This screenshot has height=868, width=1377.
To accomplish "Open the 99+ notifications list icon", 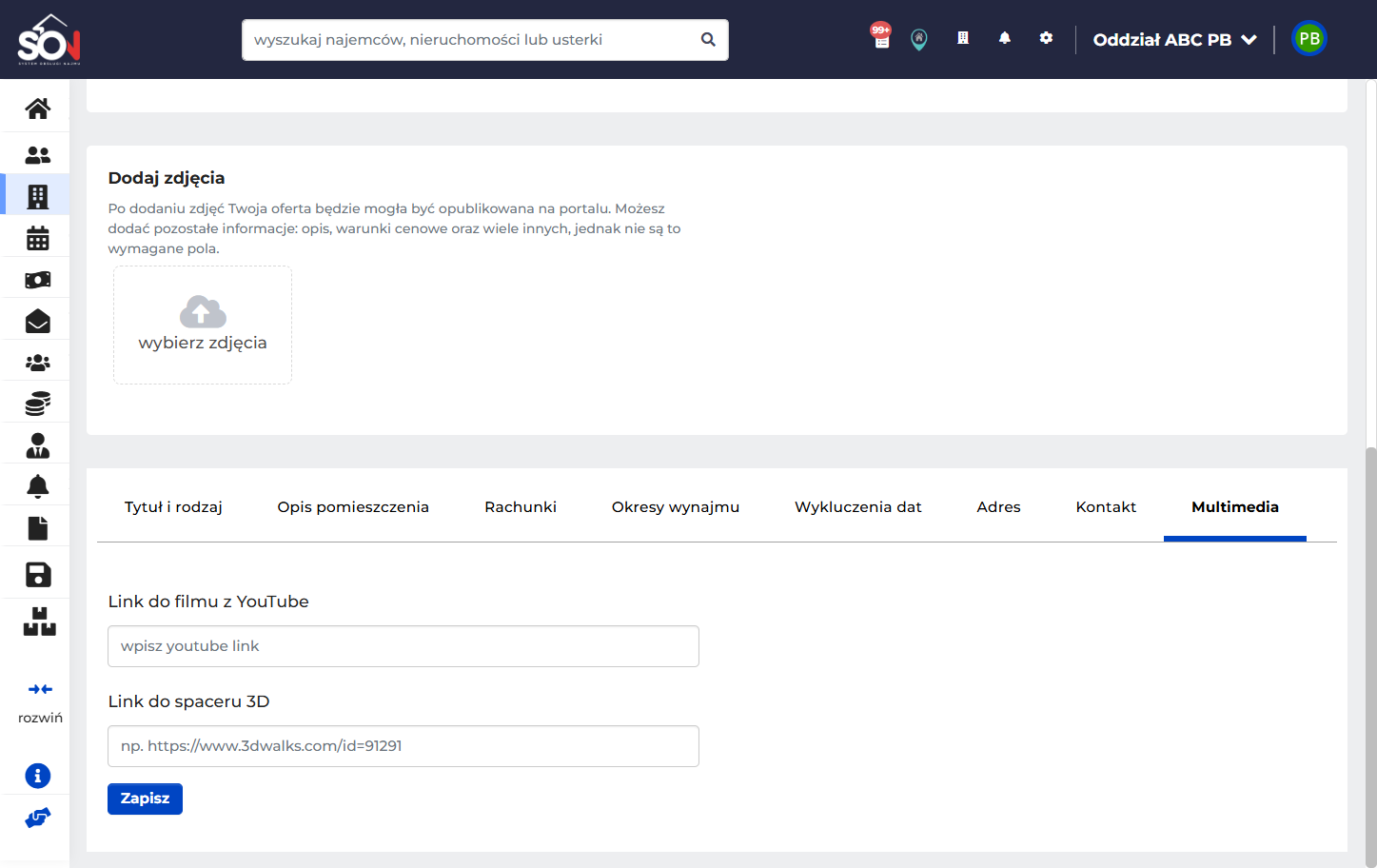I will point(881,36).
